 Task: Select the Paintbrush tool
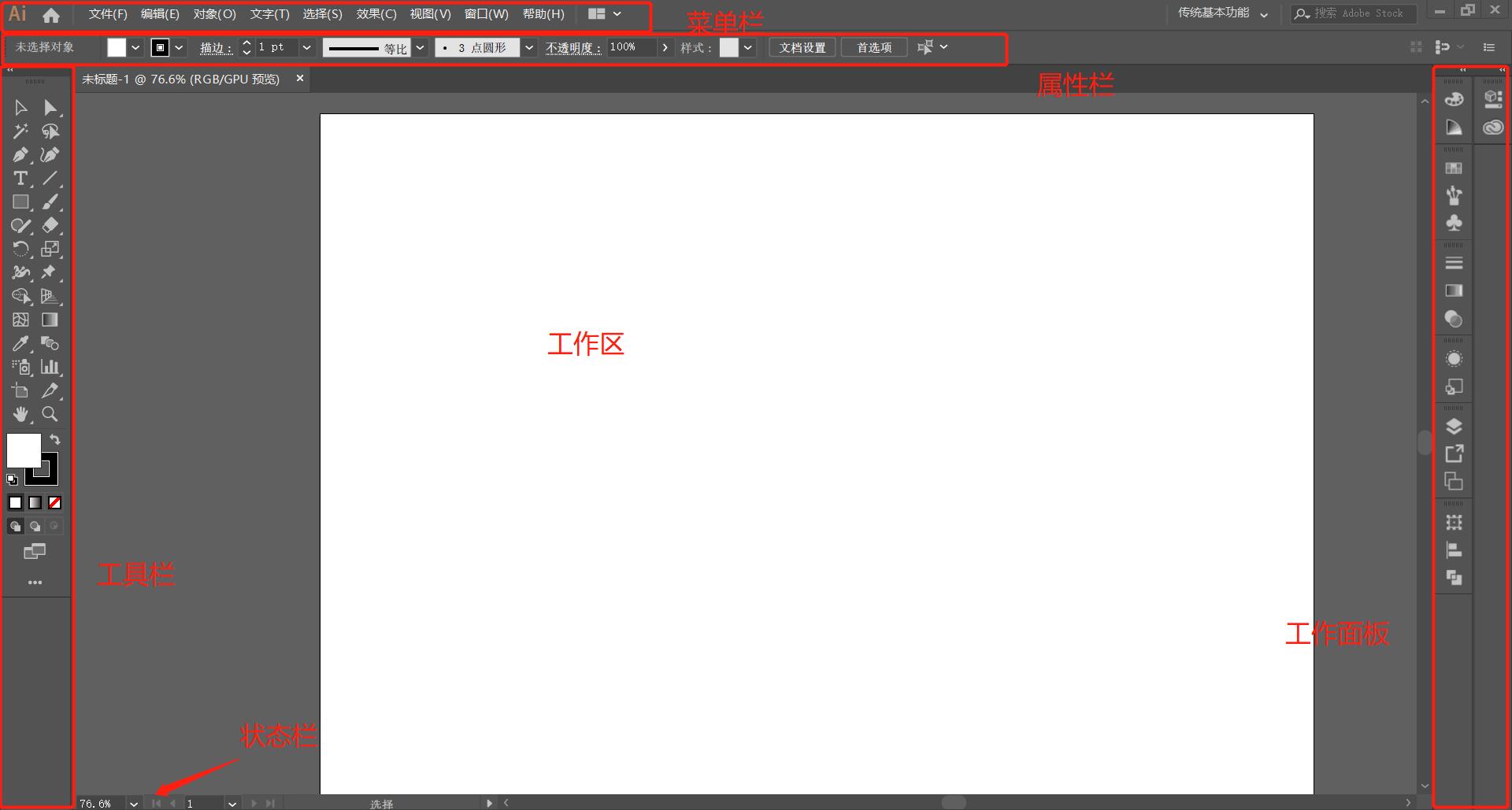click(x=50, y=202)
